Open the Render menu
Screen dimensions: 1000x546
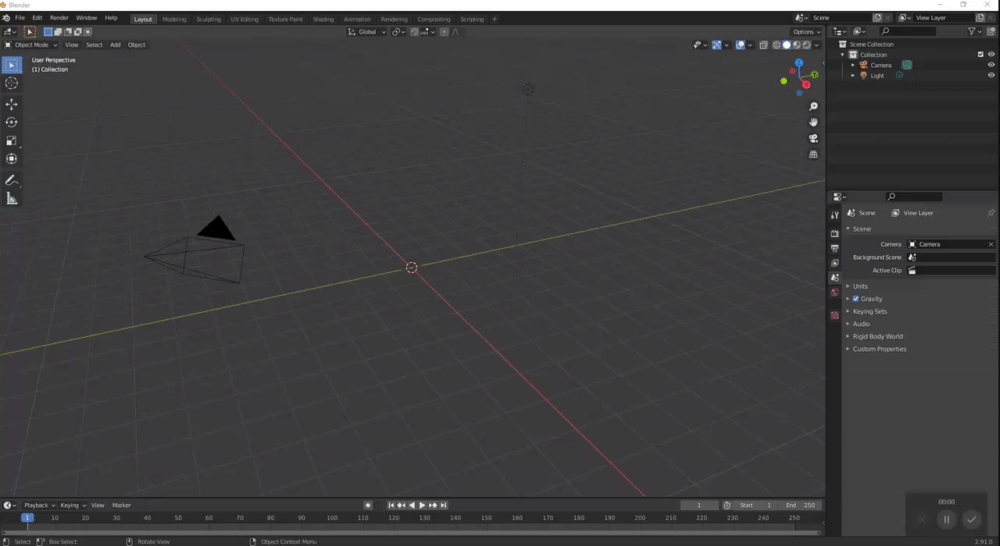click(x=59, y=18)
